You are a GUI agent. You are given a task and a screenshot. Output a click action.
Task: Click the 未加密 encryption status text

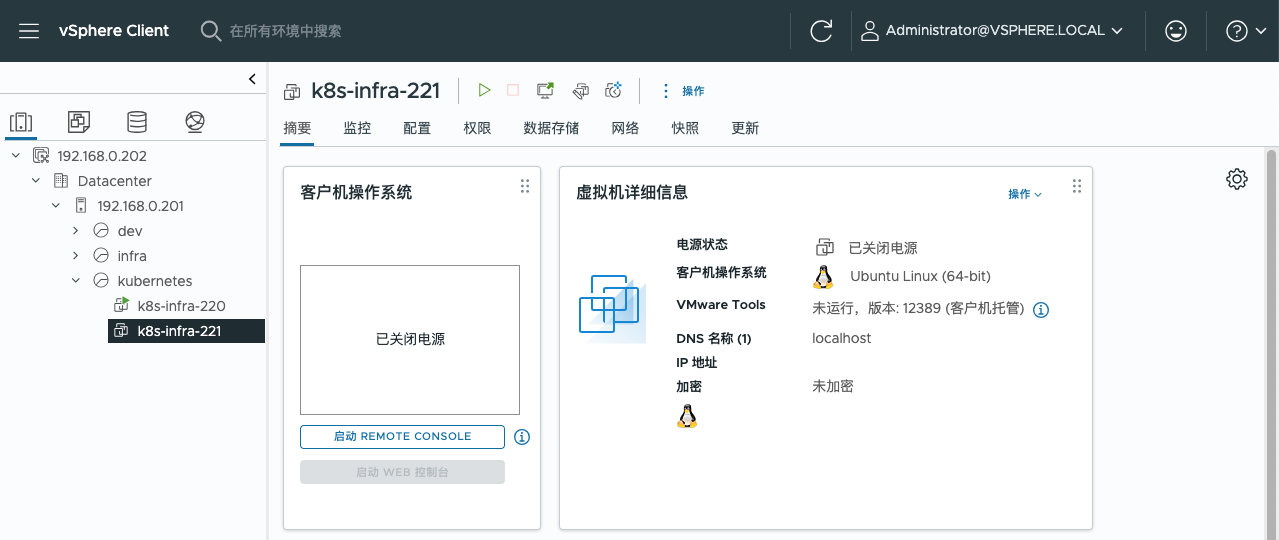833,386
